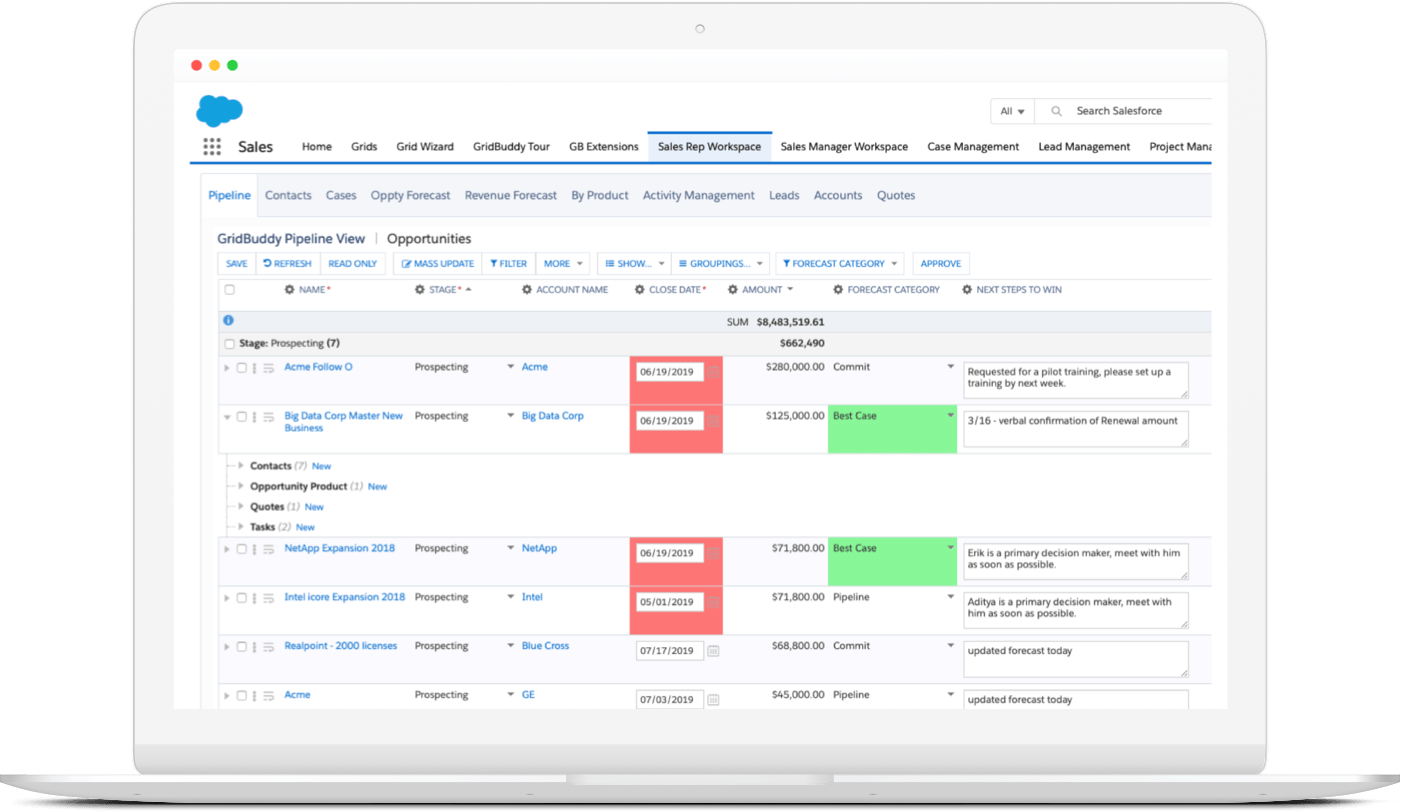Open calendar picker for 07/17/2019 date
The image size is (1402, 812).
[x=713, y=651]
